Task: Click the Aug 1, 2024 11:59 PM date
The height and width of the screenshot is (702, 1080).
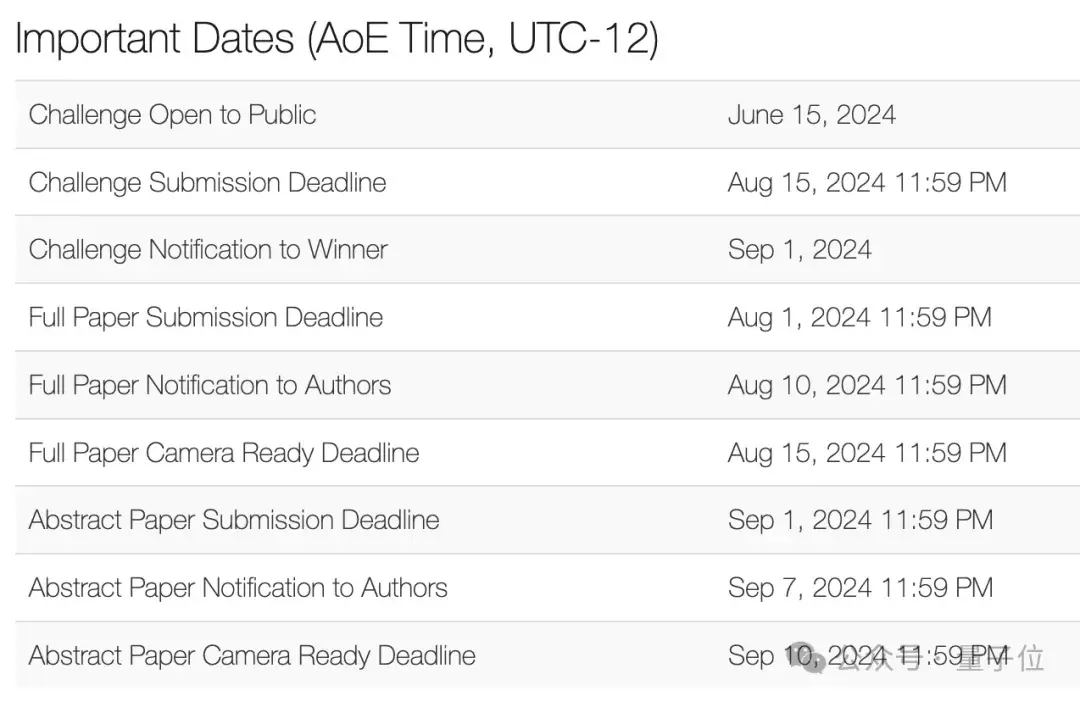Action: point(859,318)
